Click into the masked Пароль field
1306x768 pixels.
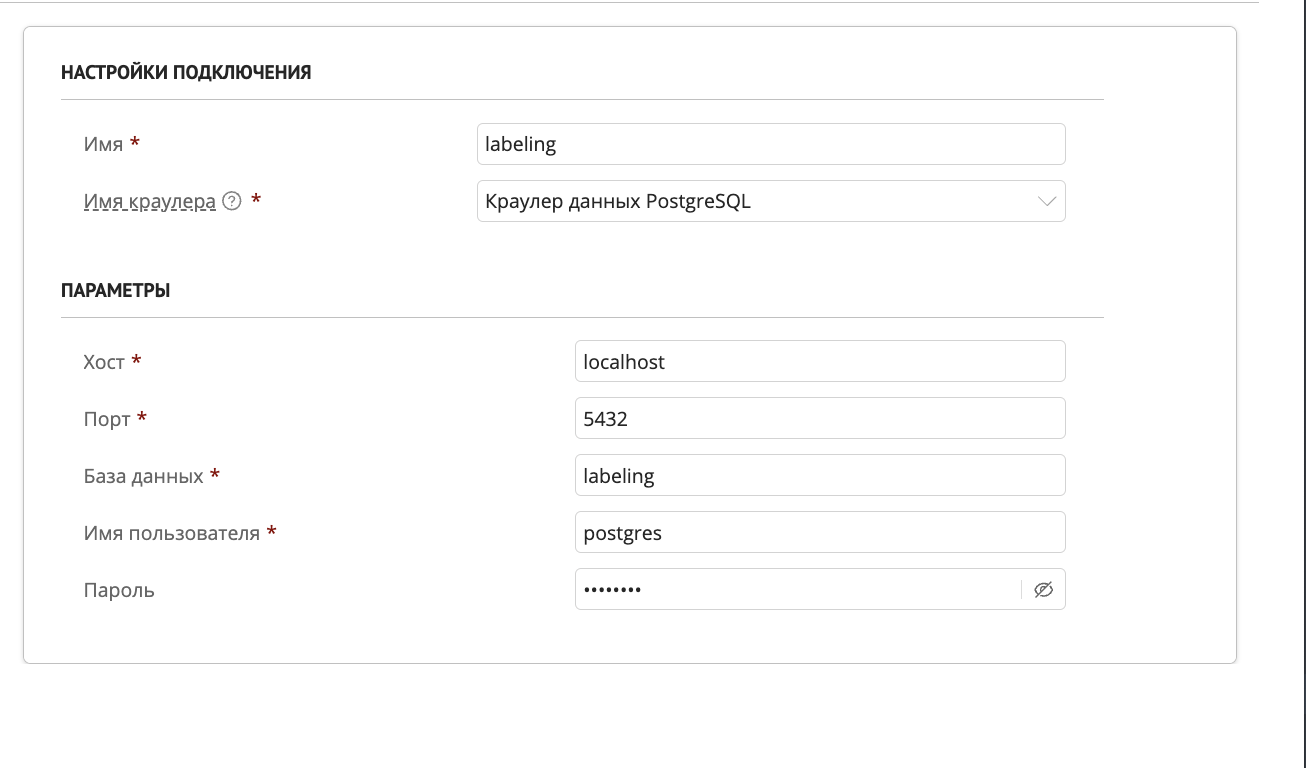795,590
